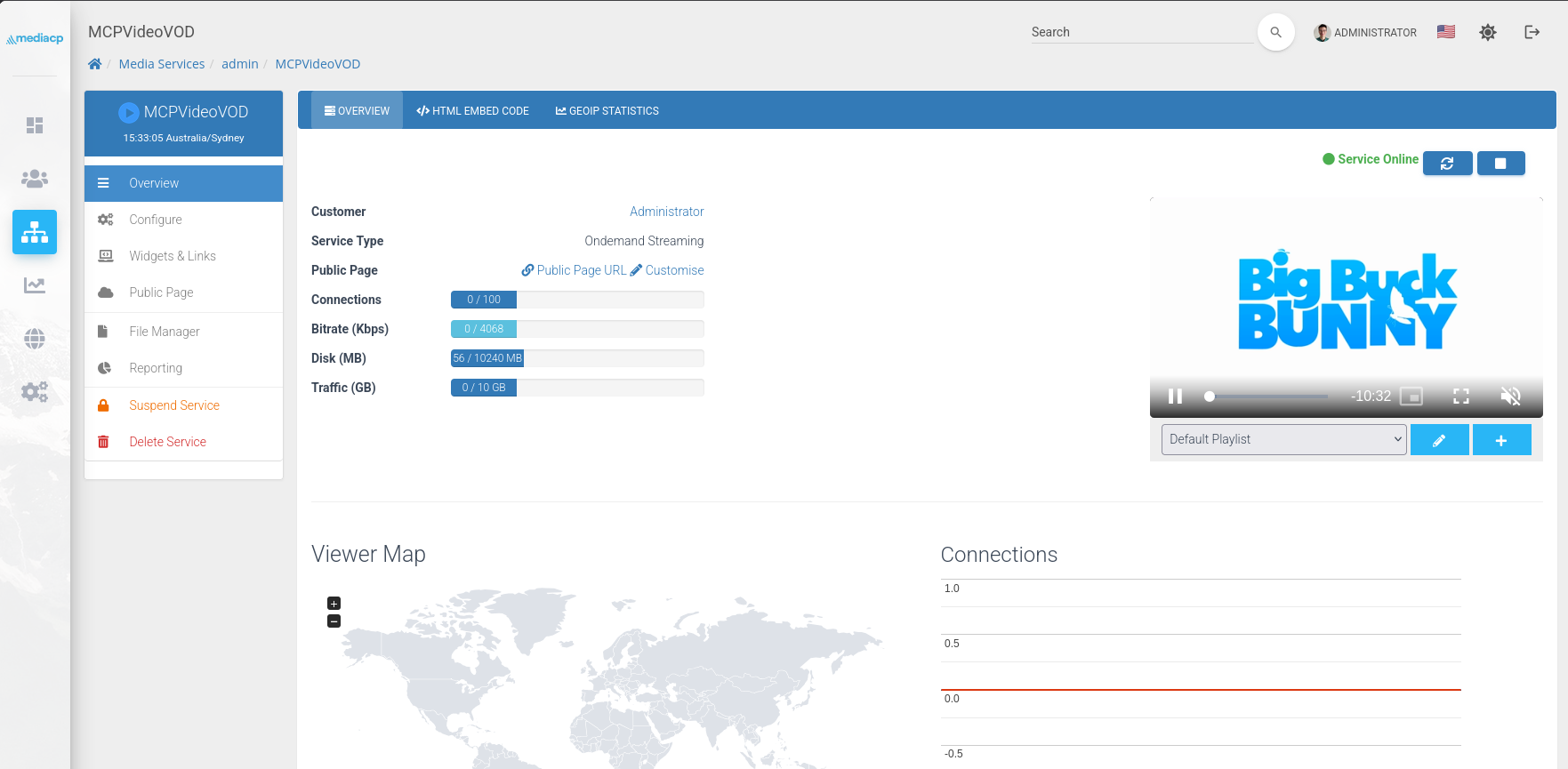Open the users group icon in sidebar
The width and height of the screenshot is (1568, 769).
[35, 179]
